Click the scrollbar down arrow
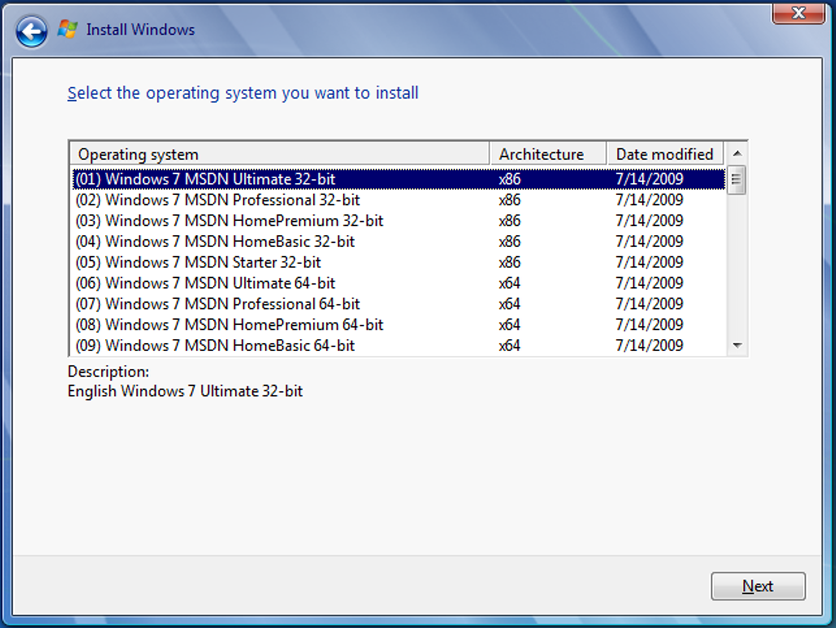 (x=736, y=345)
